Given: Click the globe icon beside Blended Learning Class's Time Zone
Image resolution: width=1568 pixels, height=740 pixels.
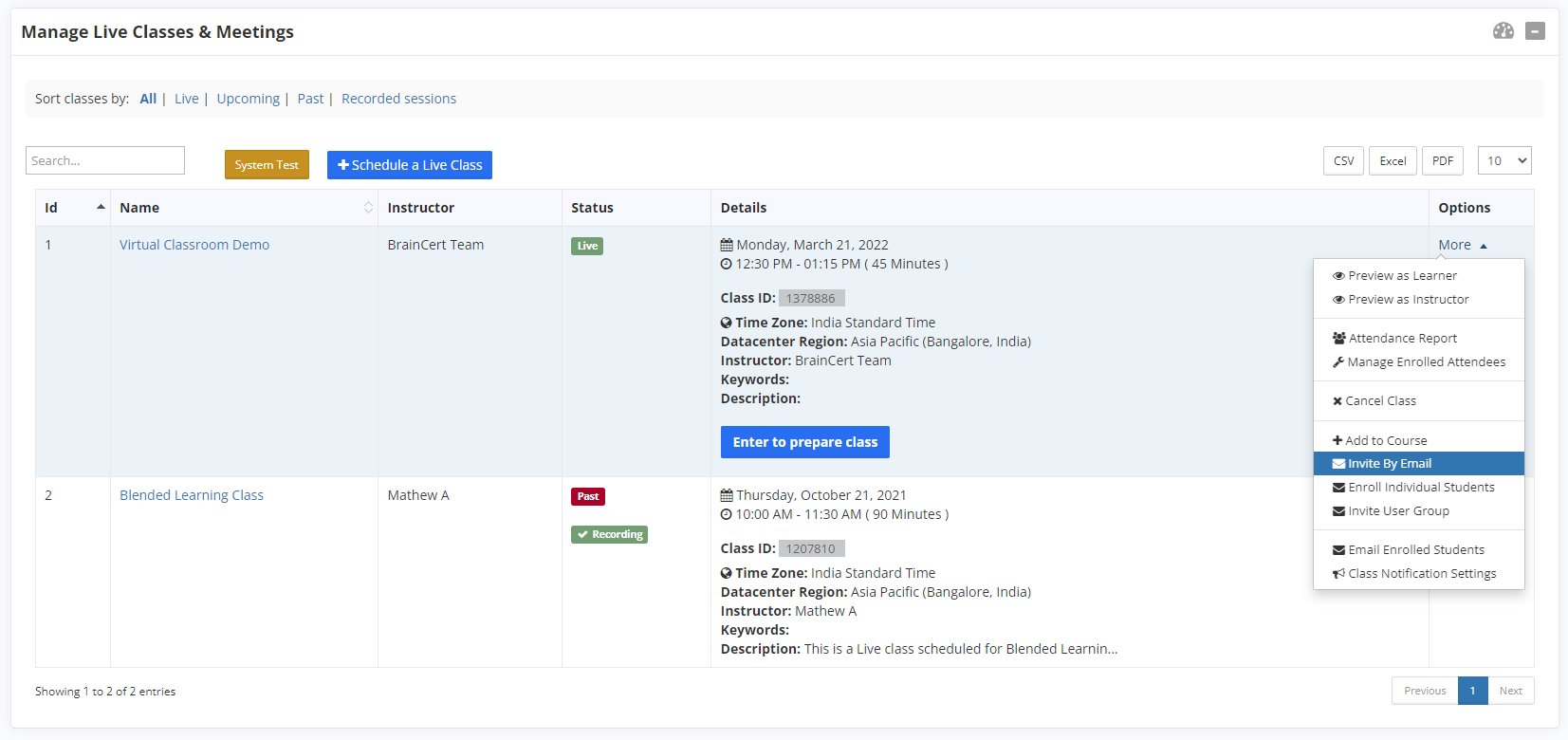Looking at the screenshot, I should point(727,573).
